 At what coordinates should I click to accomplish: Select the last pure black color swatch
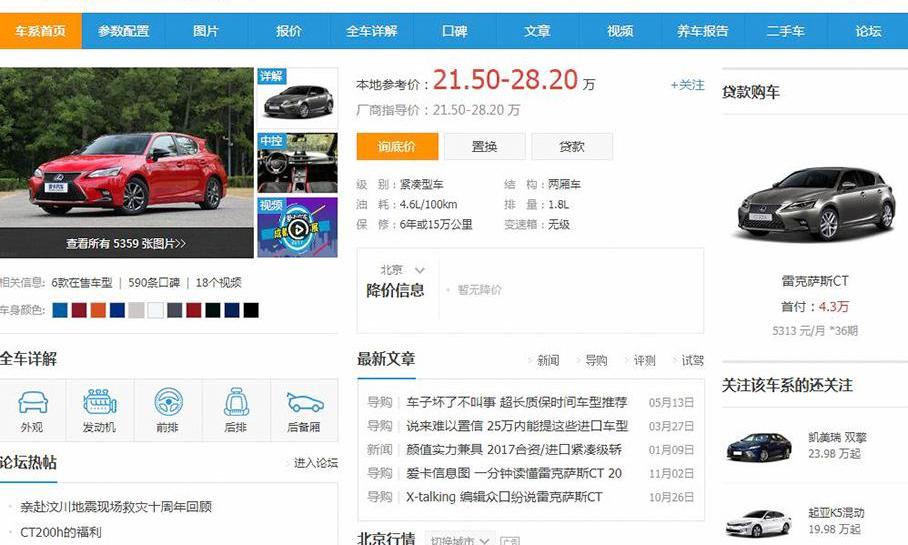click(251, 310)
